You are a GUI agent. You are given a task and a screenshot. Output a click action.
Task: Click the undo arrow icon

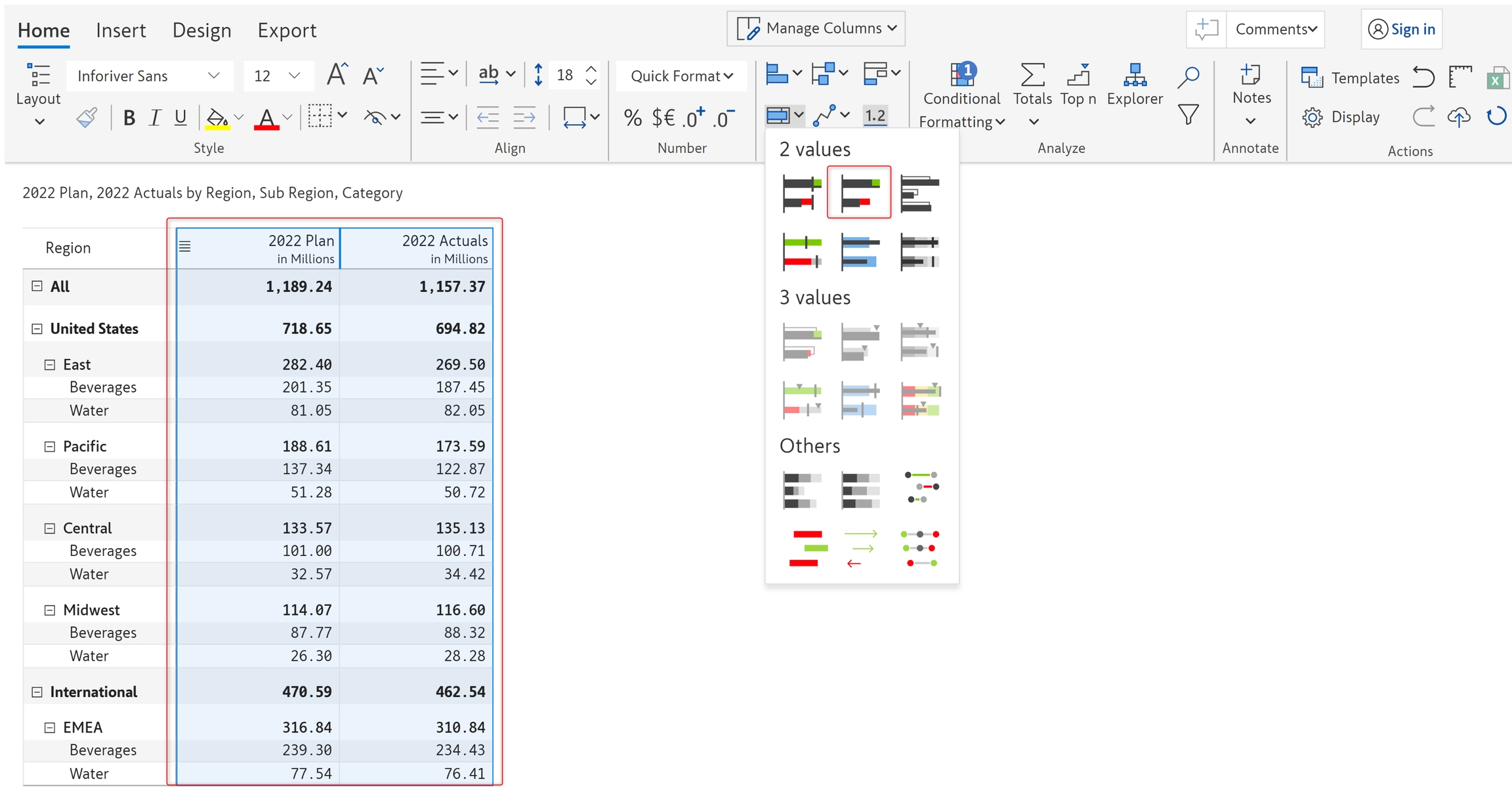click(1423, 77)
